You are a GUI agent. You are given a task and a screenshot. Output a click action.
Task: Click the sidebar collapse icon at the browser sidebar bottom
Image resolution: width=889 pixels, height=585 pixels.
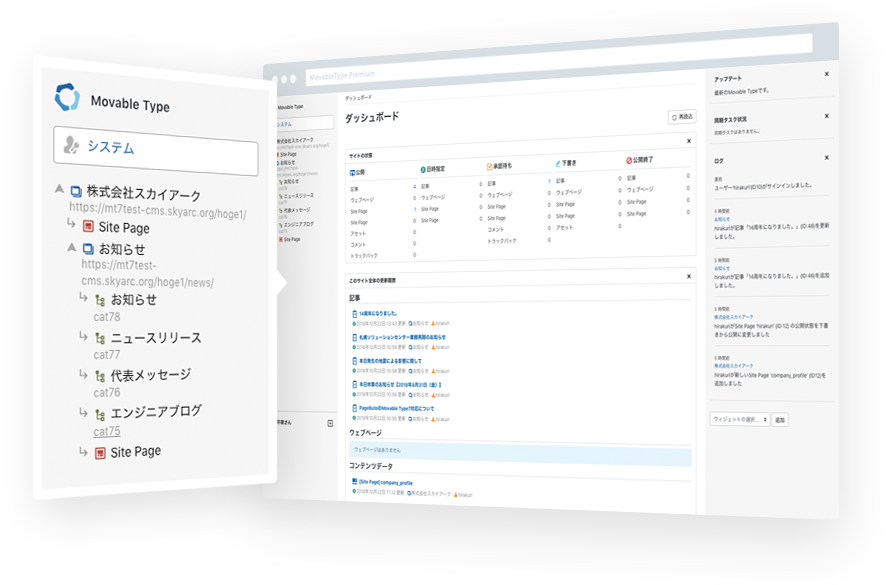click(331, 423)
